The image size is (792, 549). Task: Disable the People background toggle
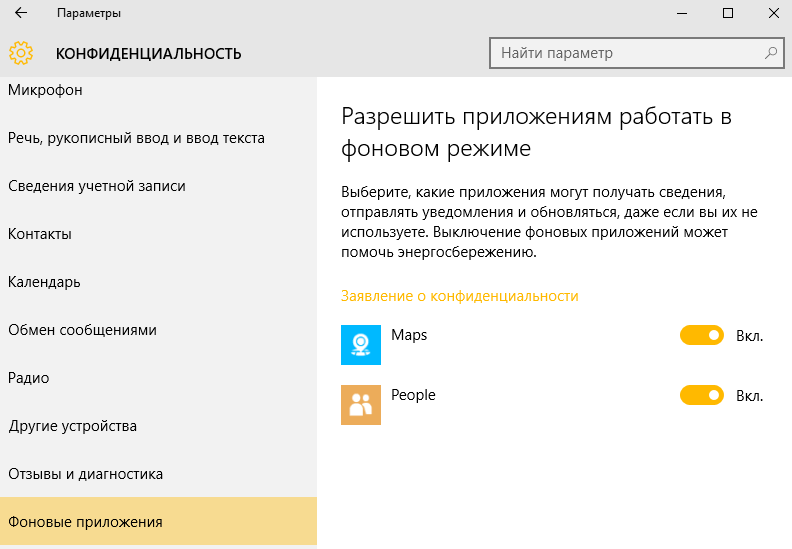(x=702, y=395)
